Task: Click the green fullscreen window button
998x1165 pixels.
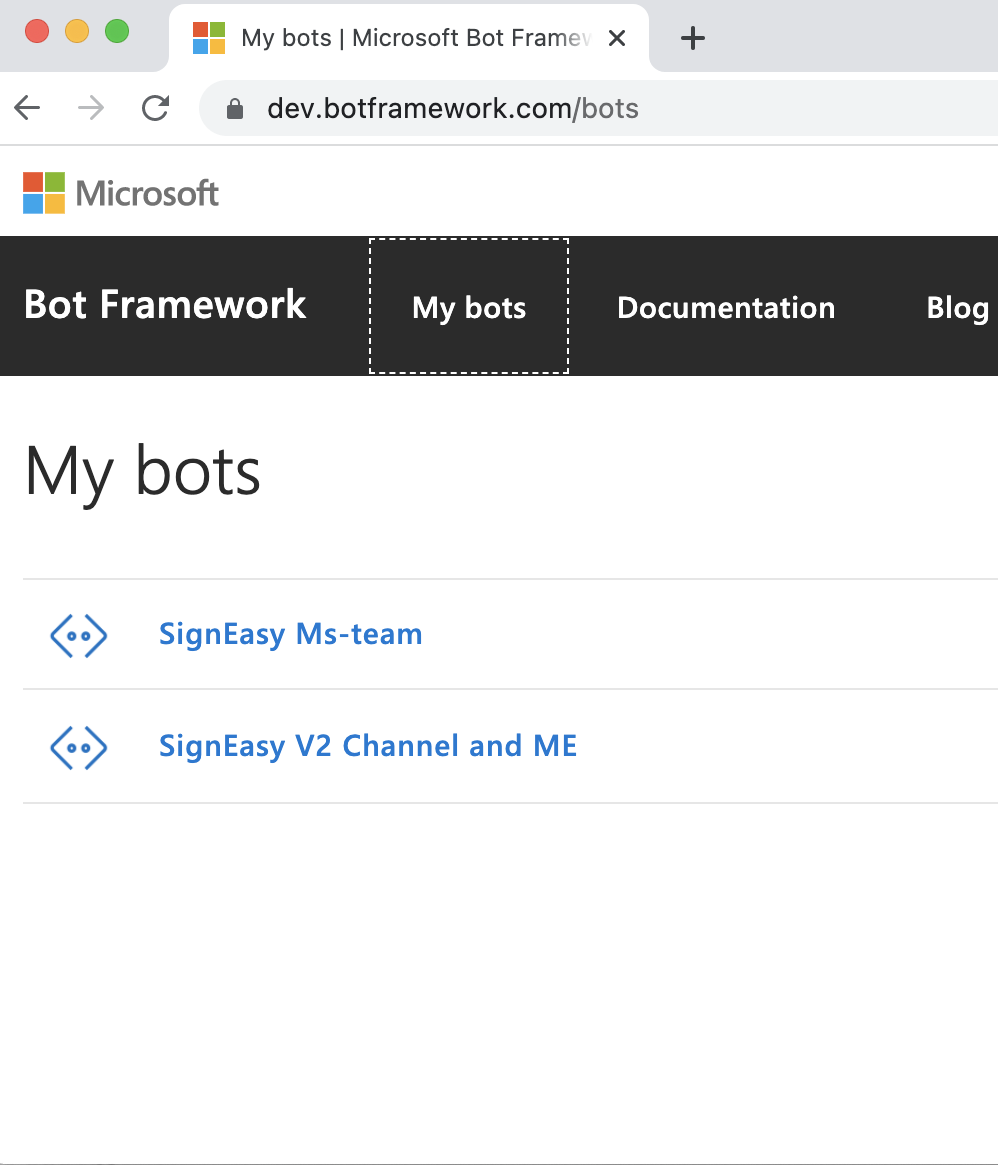Action: [x=117, y=31]
